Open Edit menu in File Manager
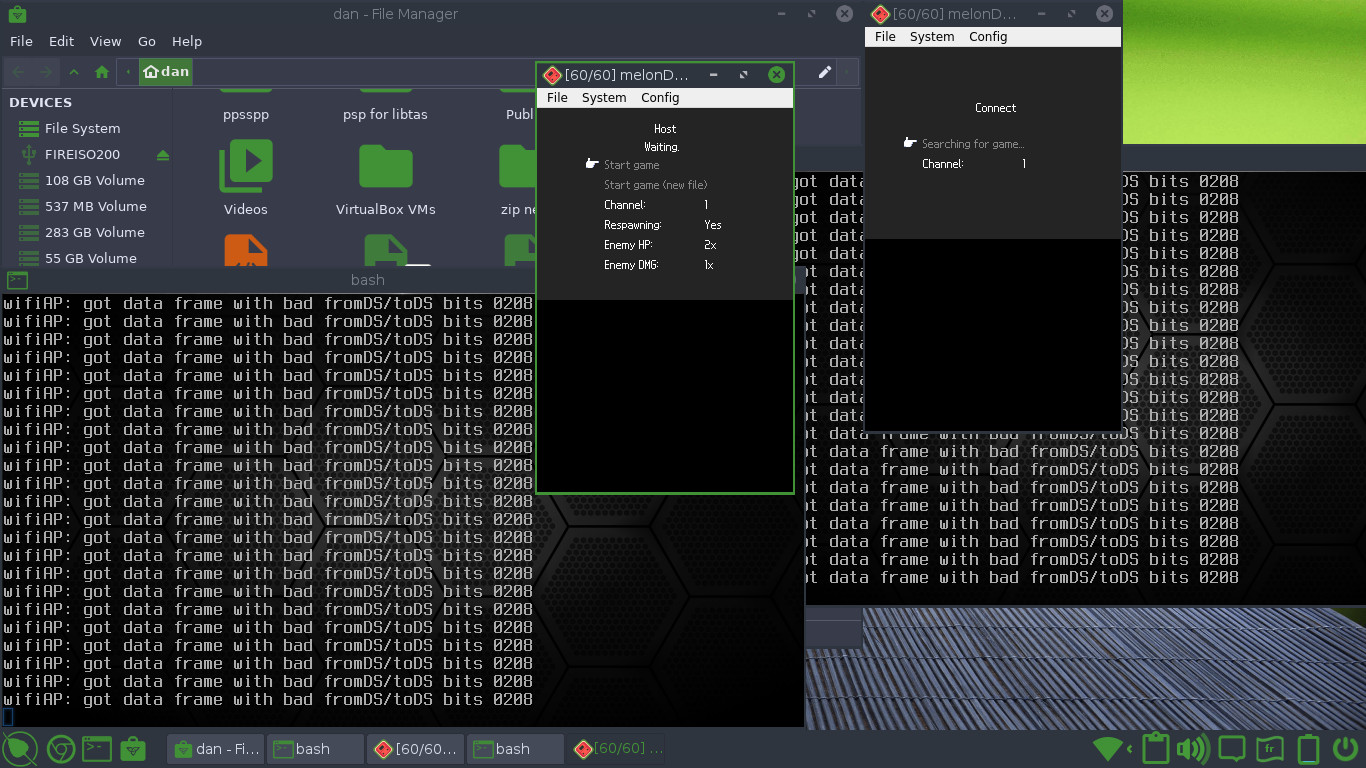1366x768 pixels. [x=61, y=41]
